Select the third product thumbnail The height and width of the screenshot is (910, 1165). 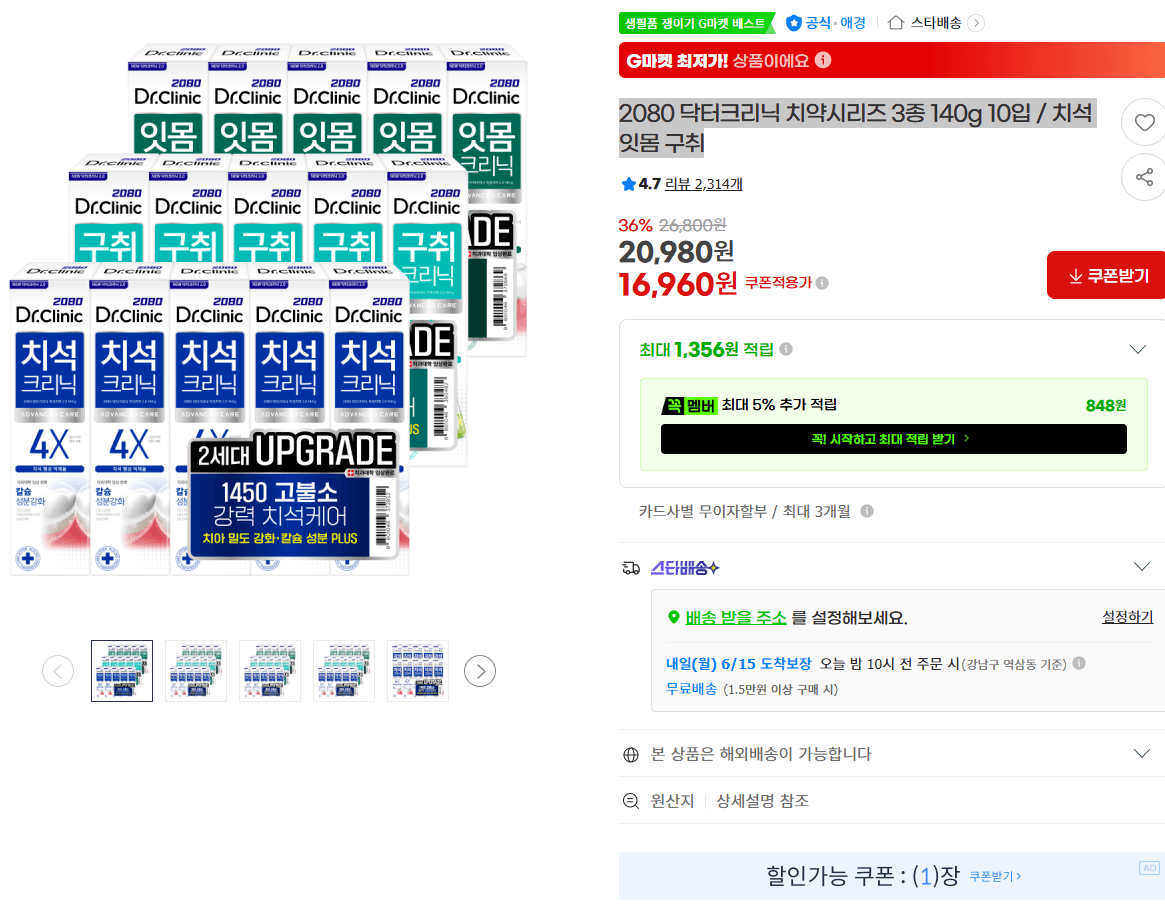270,671
